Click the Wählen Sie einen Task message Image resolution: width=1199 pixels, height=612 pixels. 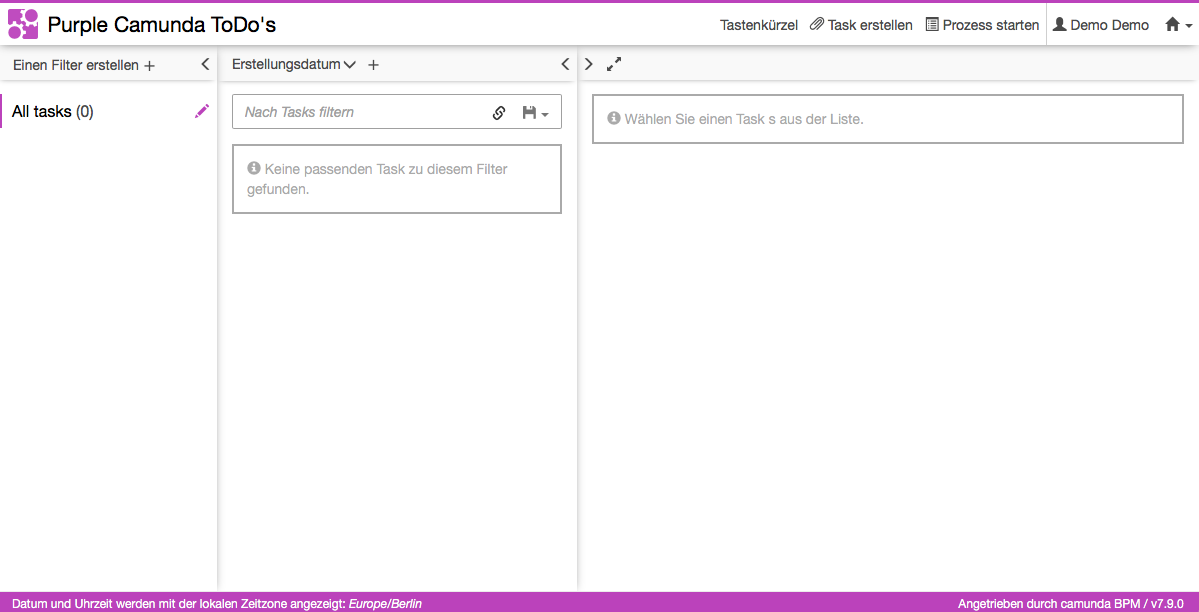888,119
